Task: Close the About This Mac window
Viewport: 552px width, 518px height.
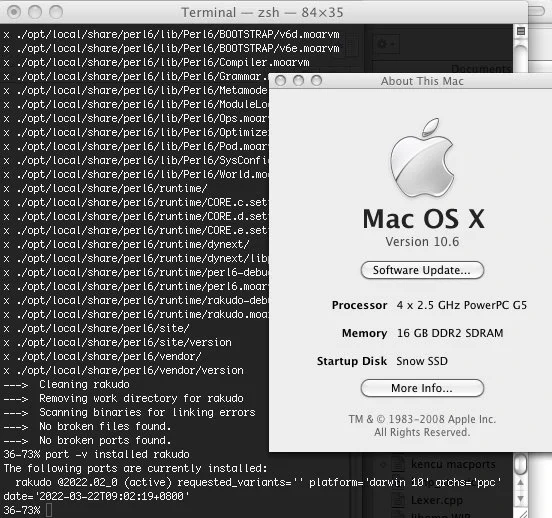Action: 281,81
